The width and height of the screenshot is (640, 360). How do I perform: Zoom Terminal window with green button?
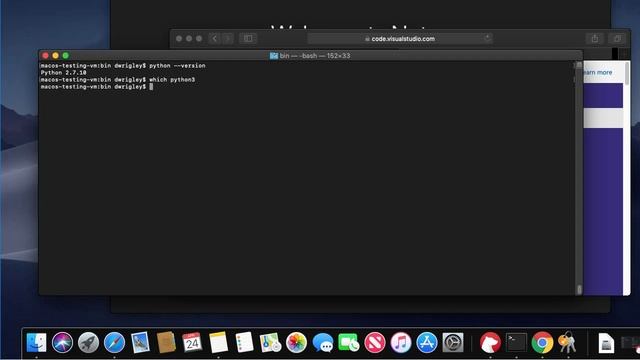65,56
